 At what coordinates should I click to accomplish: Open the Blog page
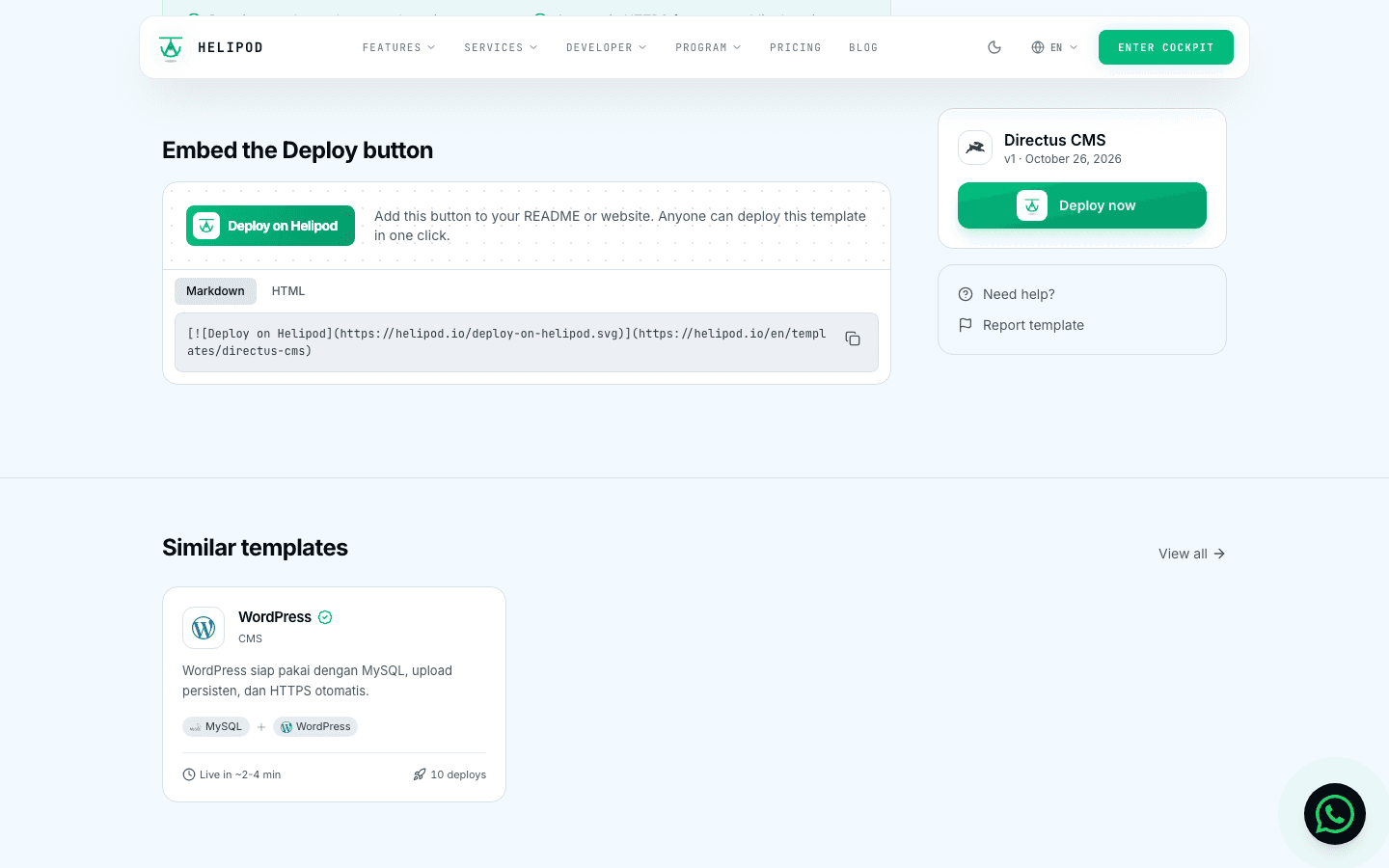[x=863, y=47]
